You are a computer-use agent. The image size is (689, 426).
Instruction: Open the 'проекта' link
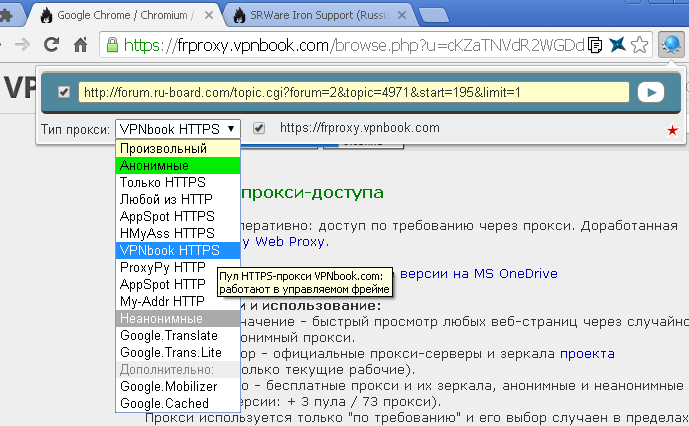[587, 353]
